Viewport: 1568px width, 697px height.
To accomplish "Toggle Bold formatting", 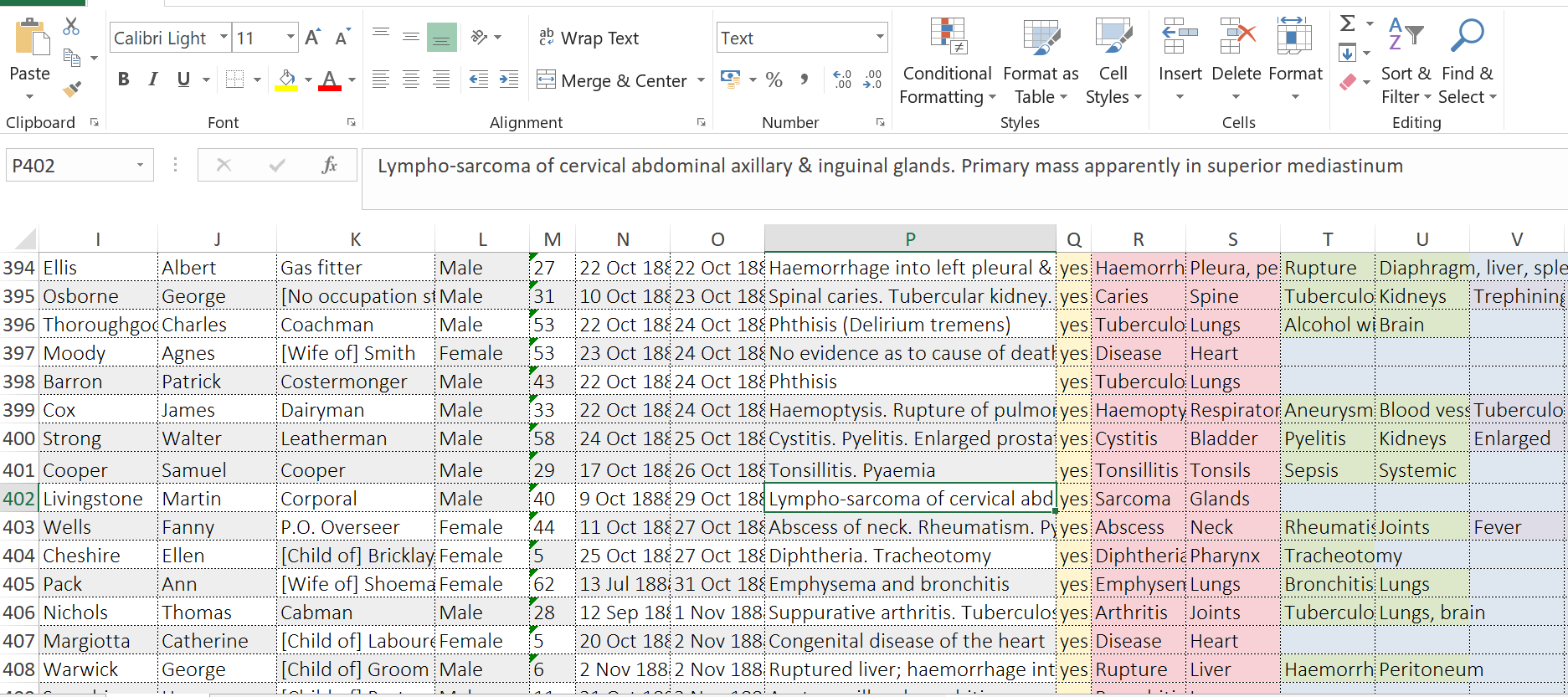I will point(124,79).
